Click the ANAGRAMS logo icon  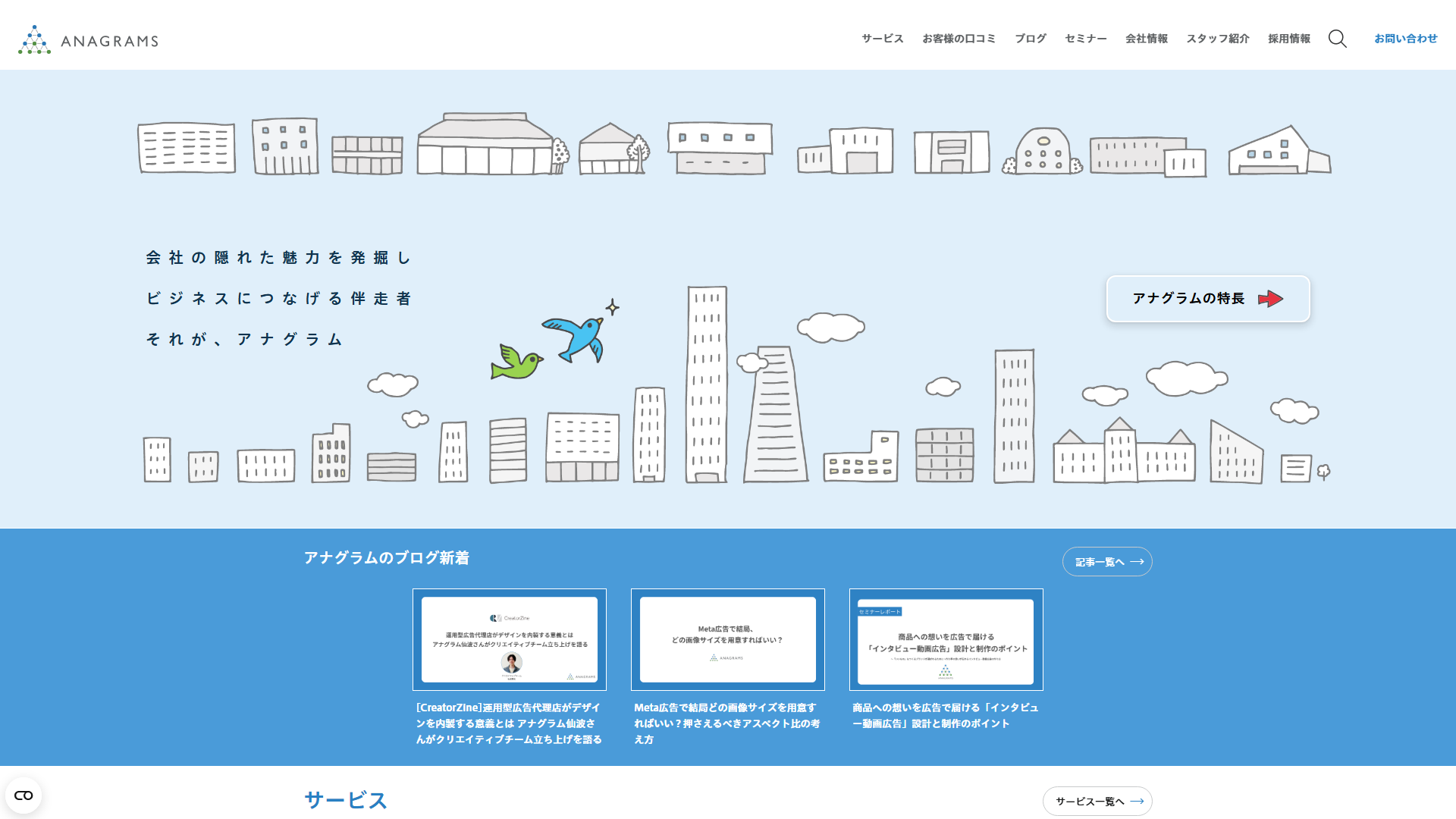[34, 40]
